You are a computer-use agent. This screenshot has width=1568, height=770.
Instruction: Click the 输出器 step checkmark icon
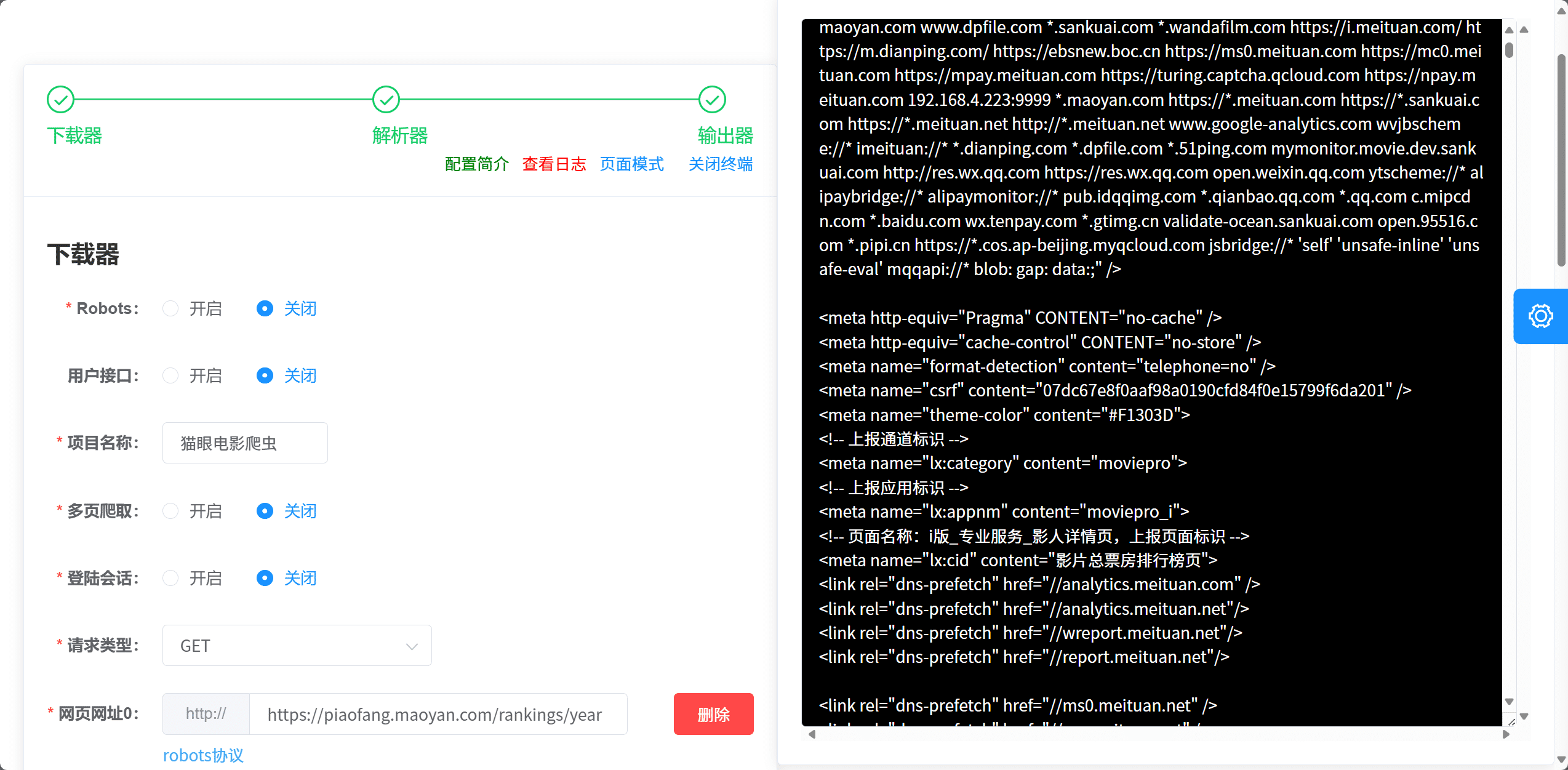pyautogui.click(x=712, y=99)
